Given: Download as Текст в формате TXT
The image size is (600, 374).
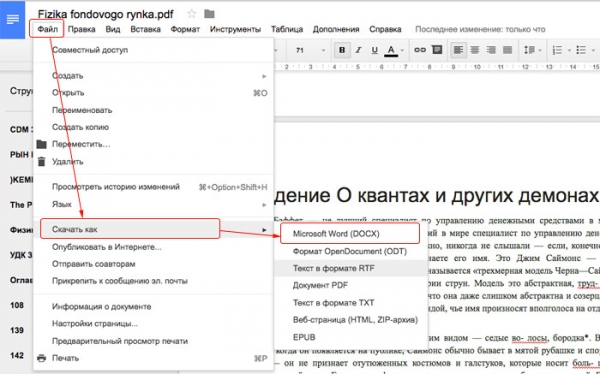Looking at the screenshot, I should [351, 303].
